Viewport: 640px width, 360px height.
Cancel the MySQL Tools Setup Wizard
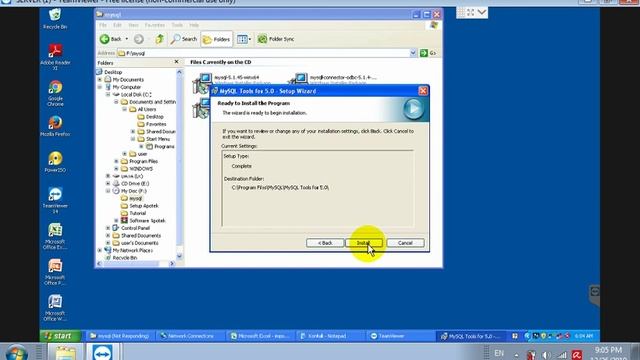(405, 243)
